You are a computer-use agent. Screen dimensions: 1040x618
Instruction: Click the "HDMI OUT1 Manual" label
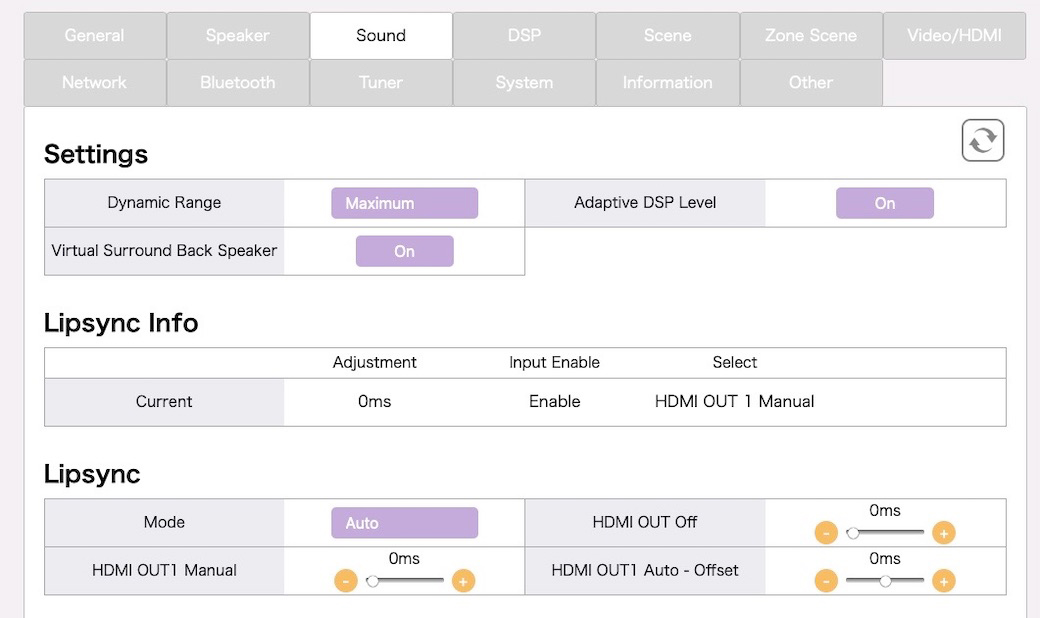(x=164, y=570)
